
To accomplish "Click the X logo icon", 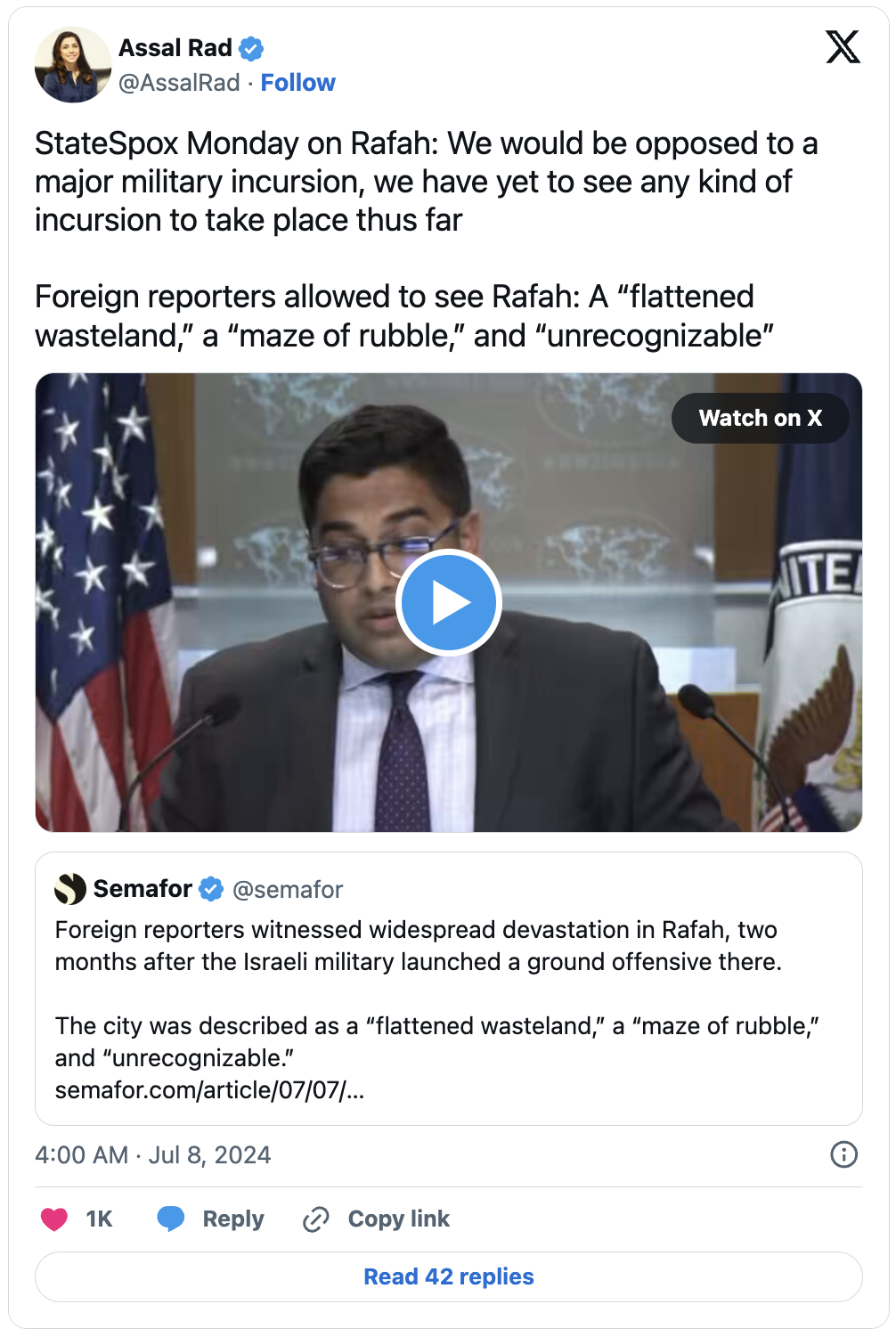I will [x=842, y=47].
